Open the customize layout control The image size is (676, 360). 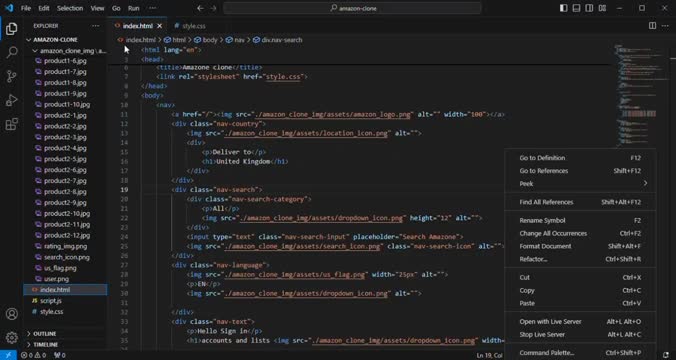pyautogui.click(x=602, y=8)
